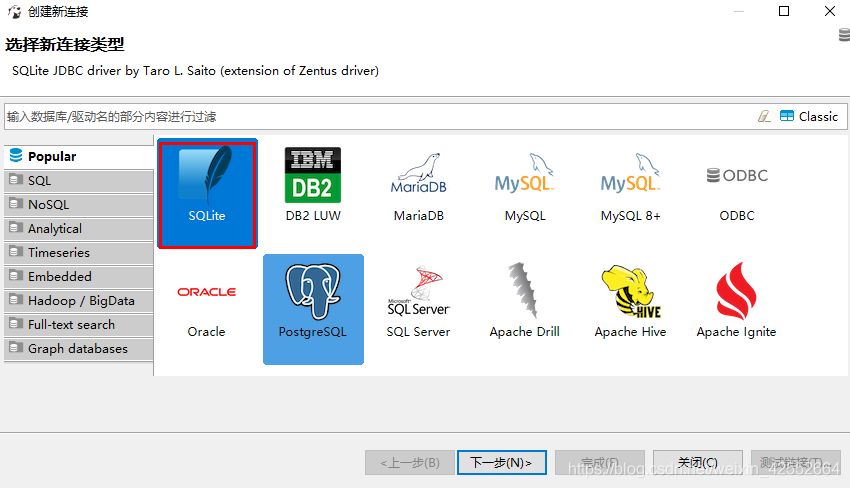Click the DBeaver icon in title bar

(14, 11)
